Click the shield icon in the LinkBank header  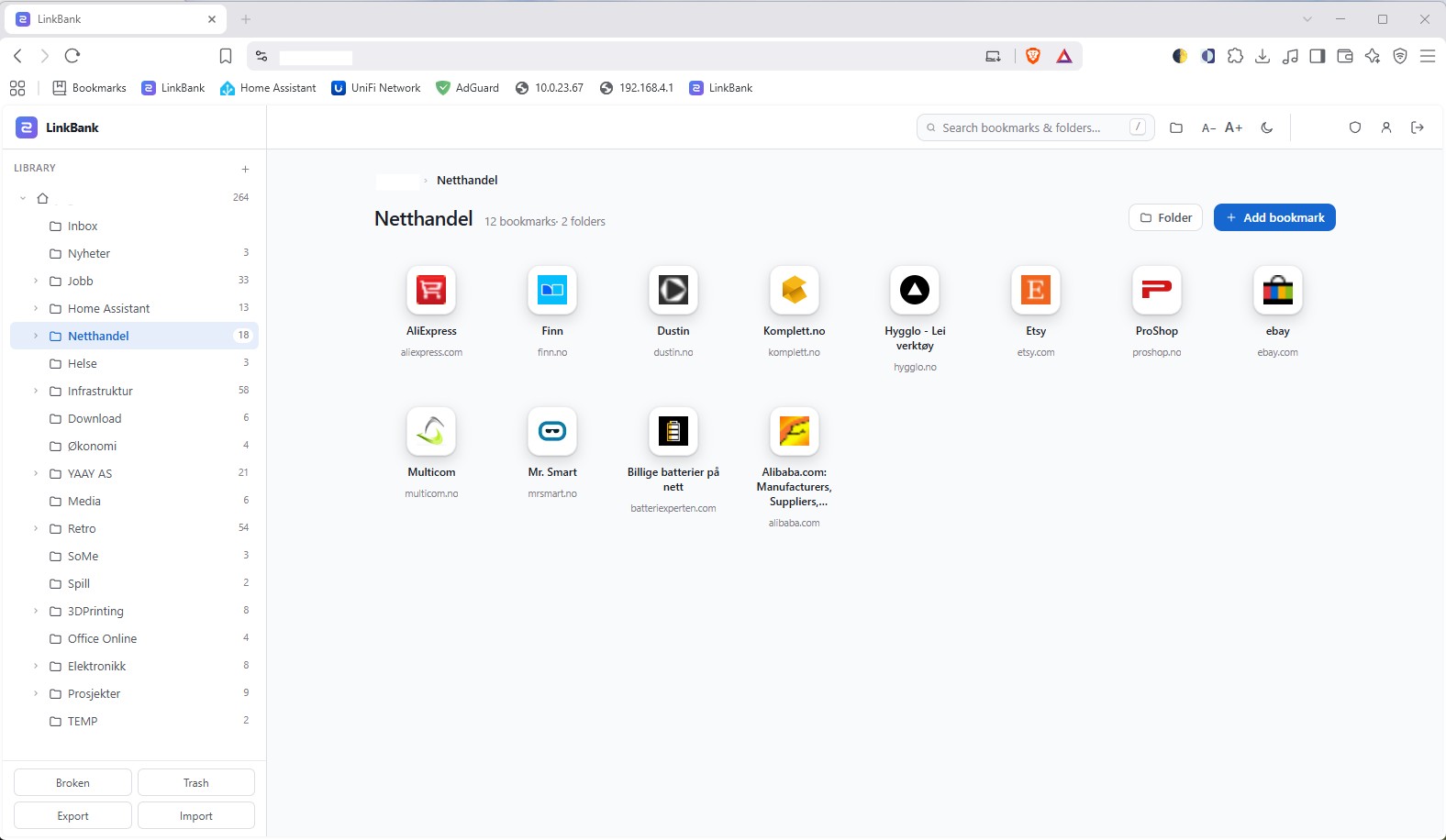point(1354,127)
